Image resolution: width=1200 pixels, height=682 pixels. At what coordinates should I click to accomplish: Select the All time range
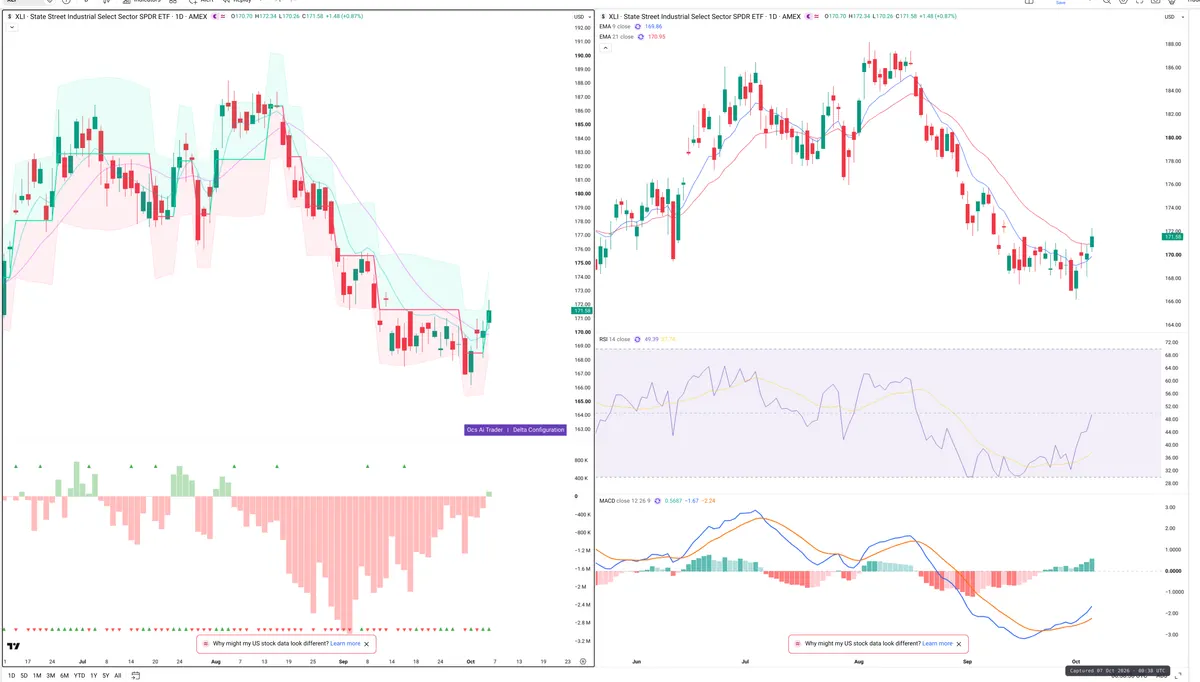point(117,676)
